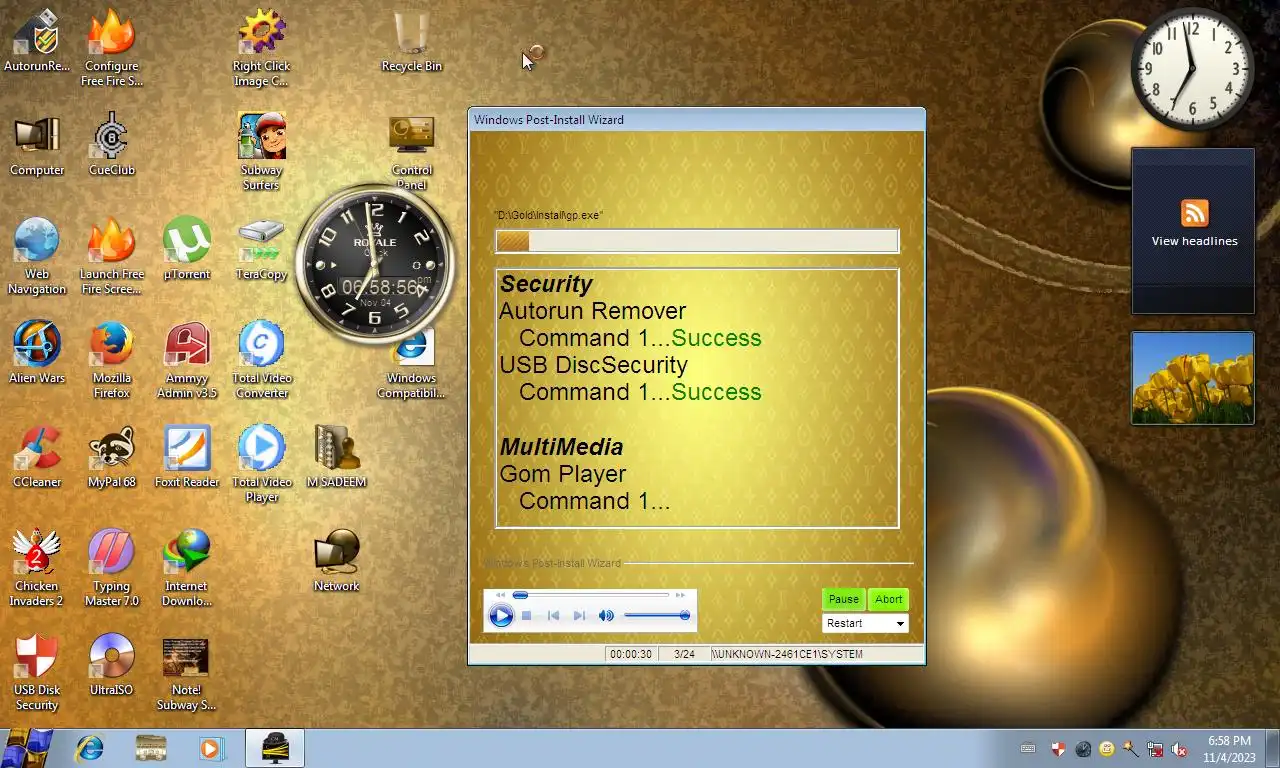This screenshot has height=768, width=1280.
Task: Open the Web Navigation shortcut
Action: point(37,256)
